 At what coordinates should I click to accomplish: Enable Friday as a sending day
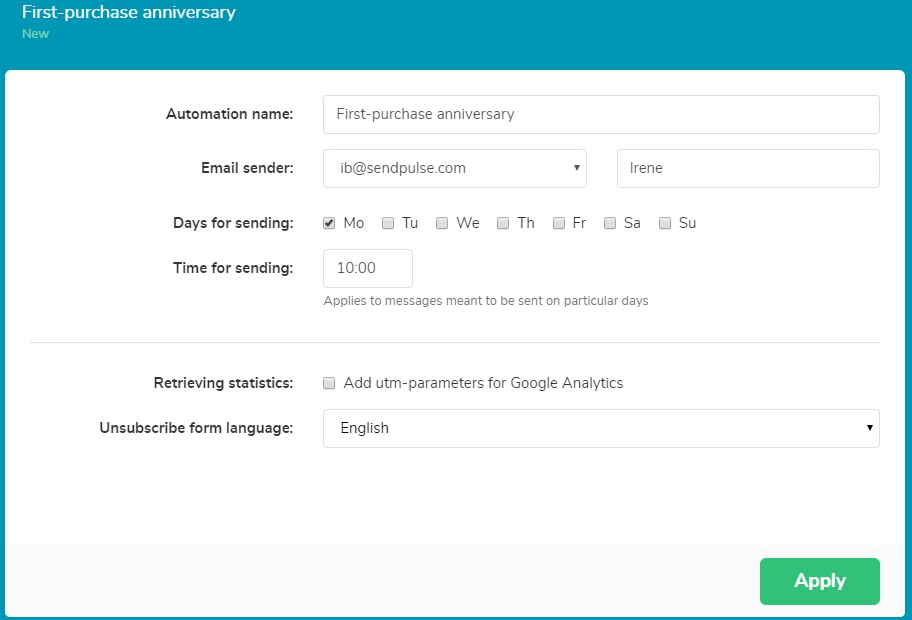(x=558, y=223)
